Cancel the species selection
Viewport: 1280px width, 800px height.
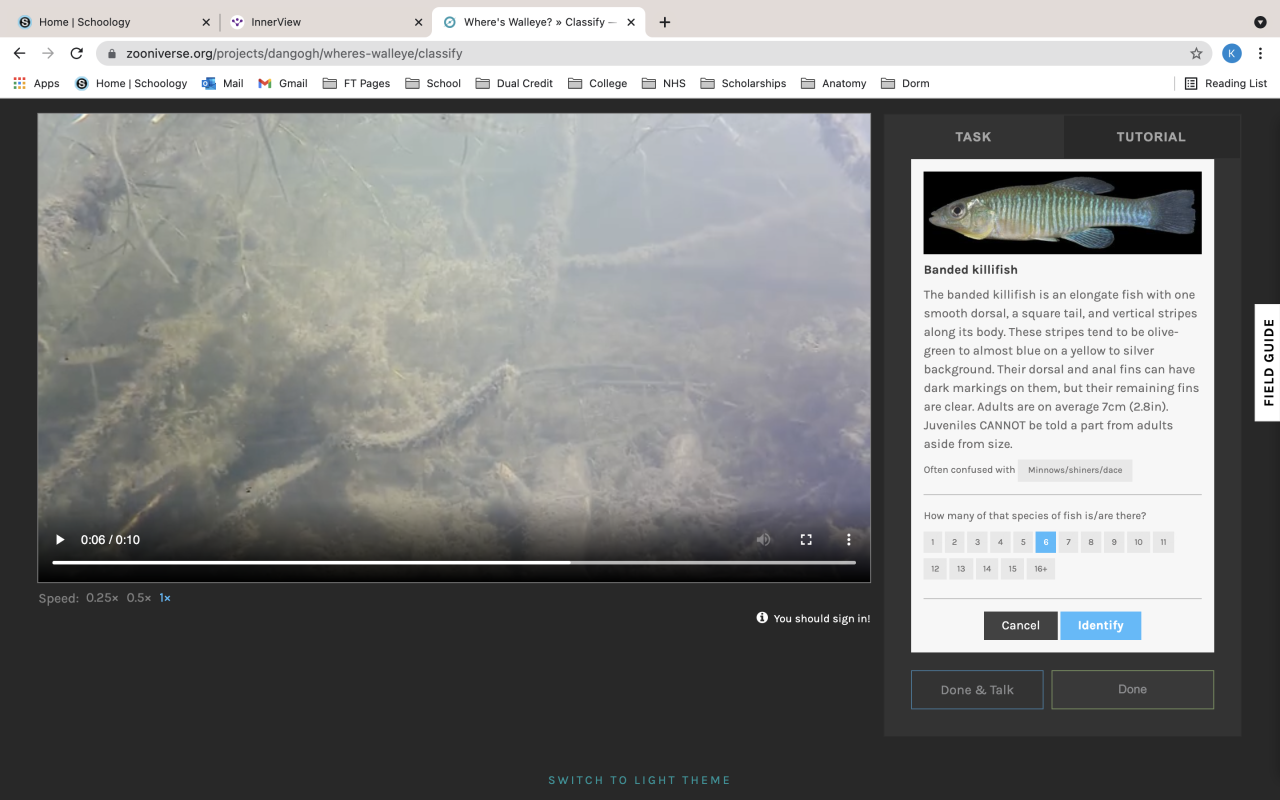click(1020, 625)
